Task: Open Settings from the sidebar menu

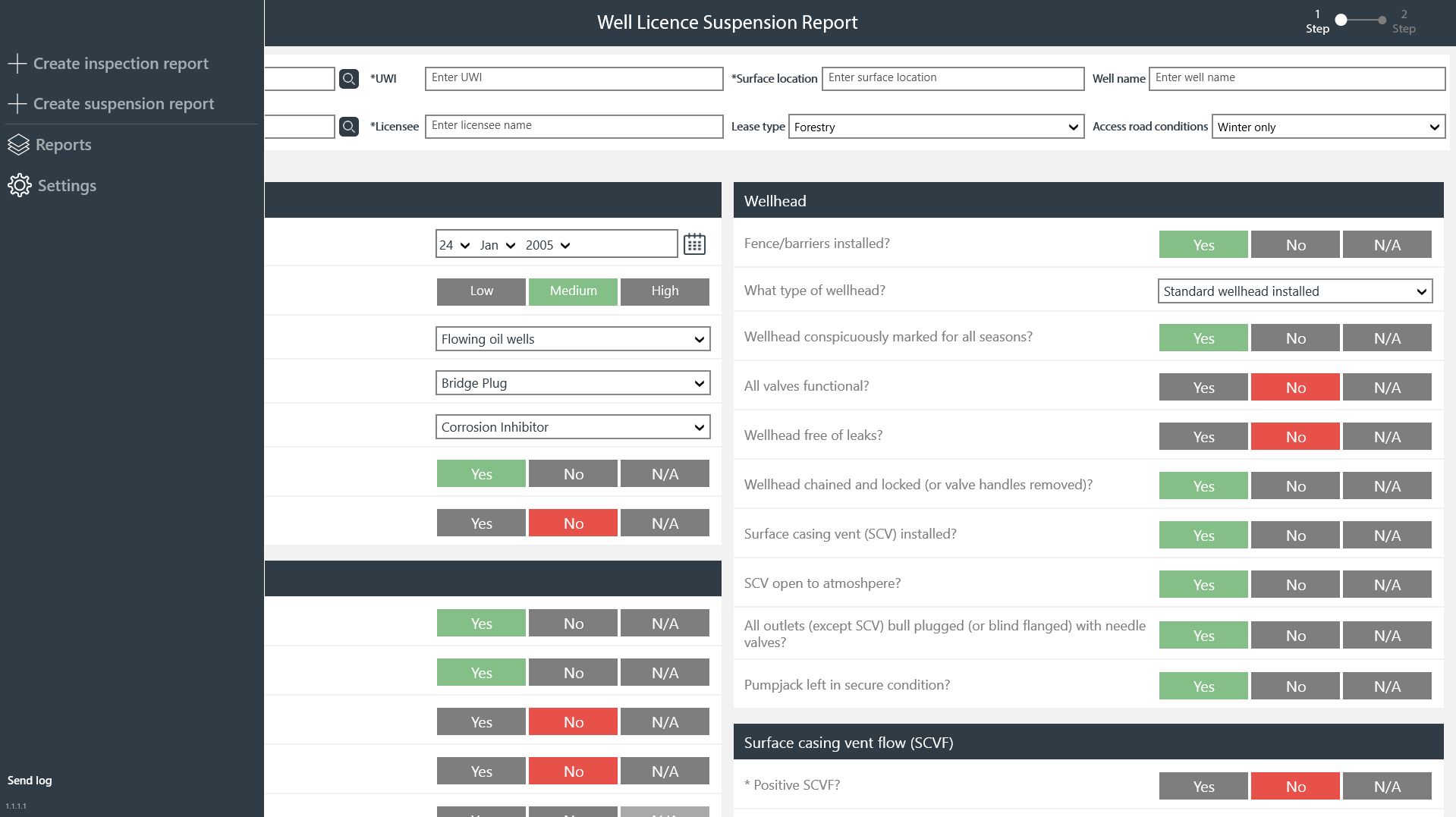Action: click(x=67, y=186)
